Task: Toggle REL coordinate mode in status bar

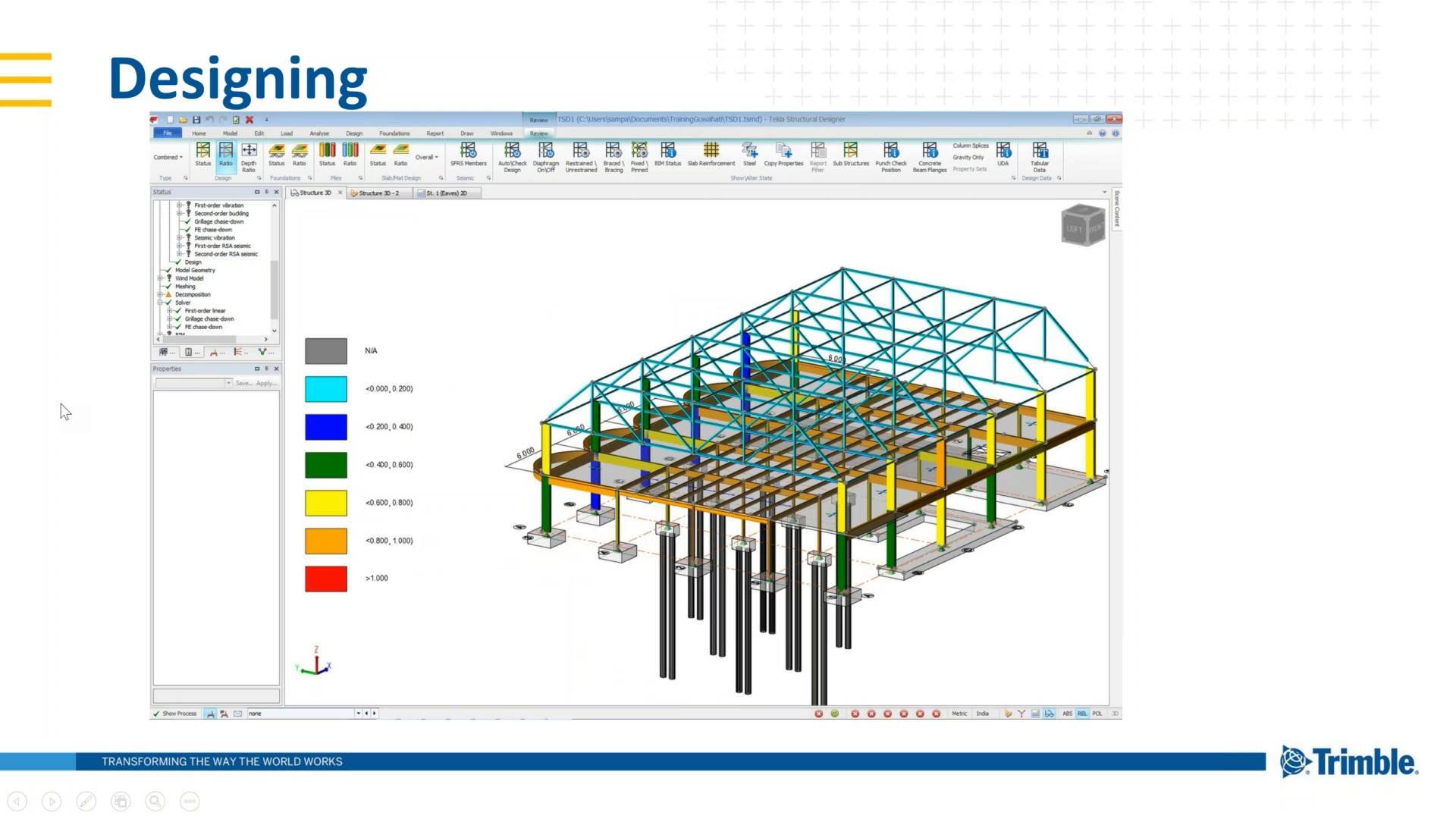Action: [x=1082, y=714]
